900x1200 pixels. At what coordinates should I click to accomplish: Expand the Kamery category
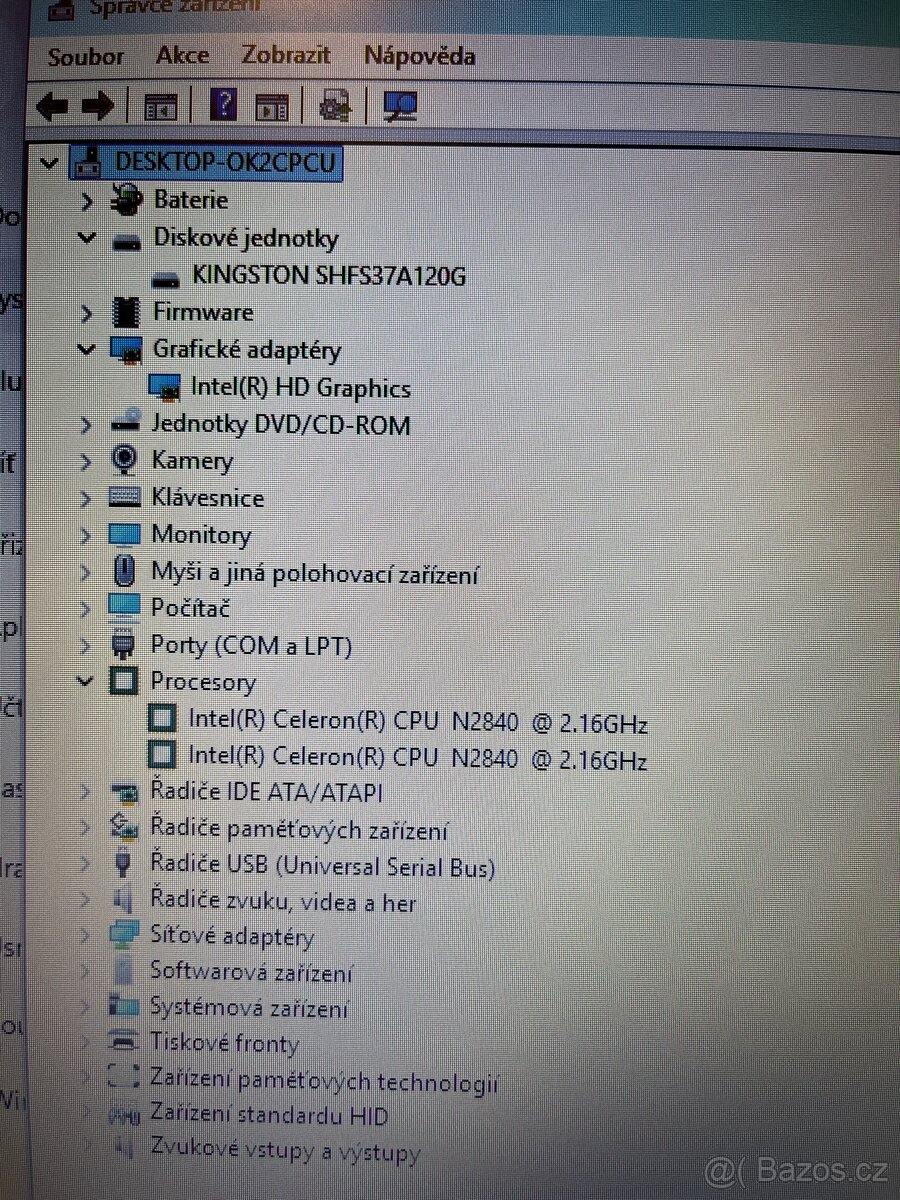pos(85,461)
